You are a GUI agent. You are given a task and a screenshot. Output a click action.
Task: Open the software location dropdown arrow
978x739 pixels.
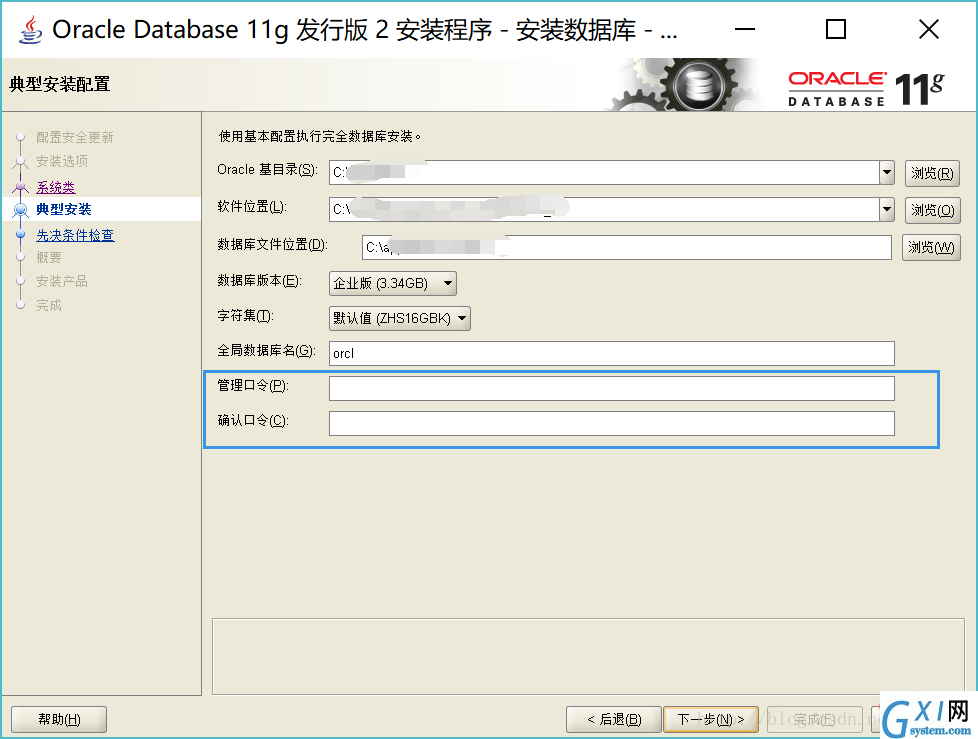pos(886,210)
